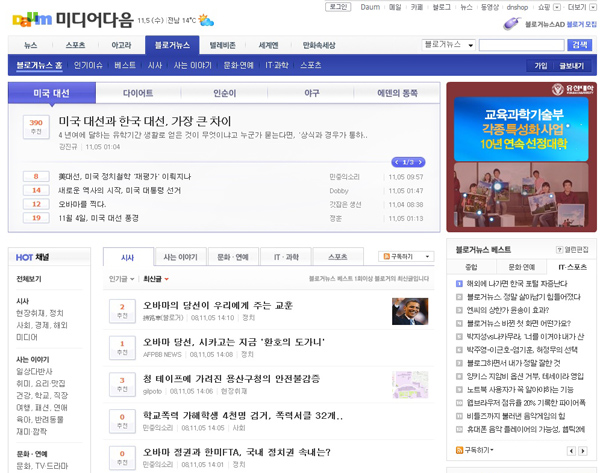This screenshot has width=600, height=473.
Task: Open the 더보기 dropdown in top bar
Action: [593, 7]
